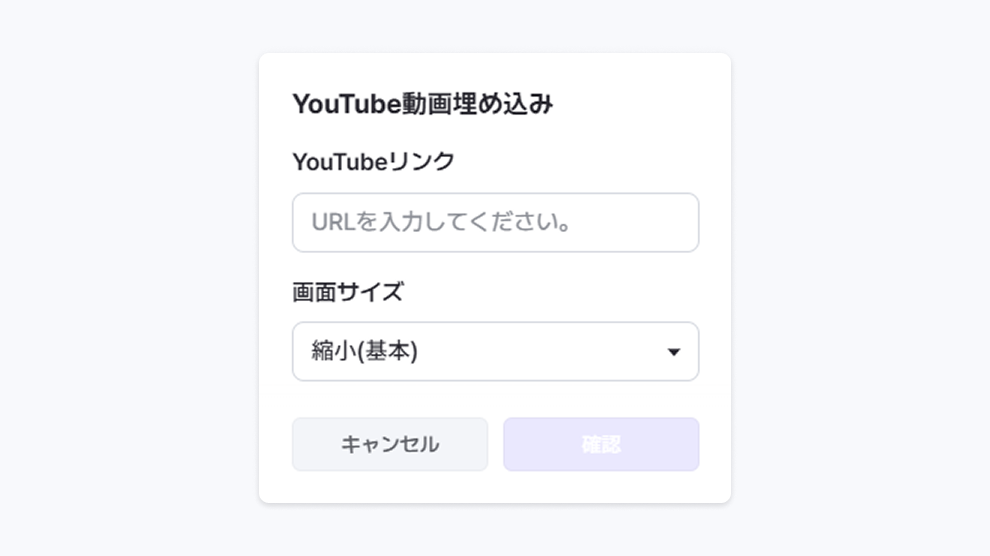Viewport: 990px width, 556px height.
Task: Click the 画面サイズ label text
Action: point(348,292)
